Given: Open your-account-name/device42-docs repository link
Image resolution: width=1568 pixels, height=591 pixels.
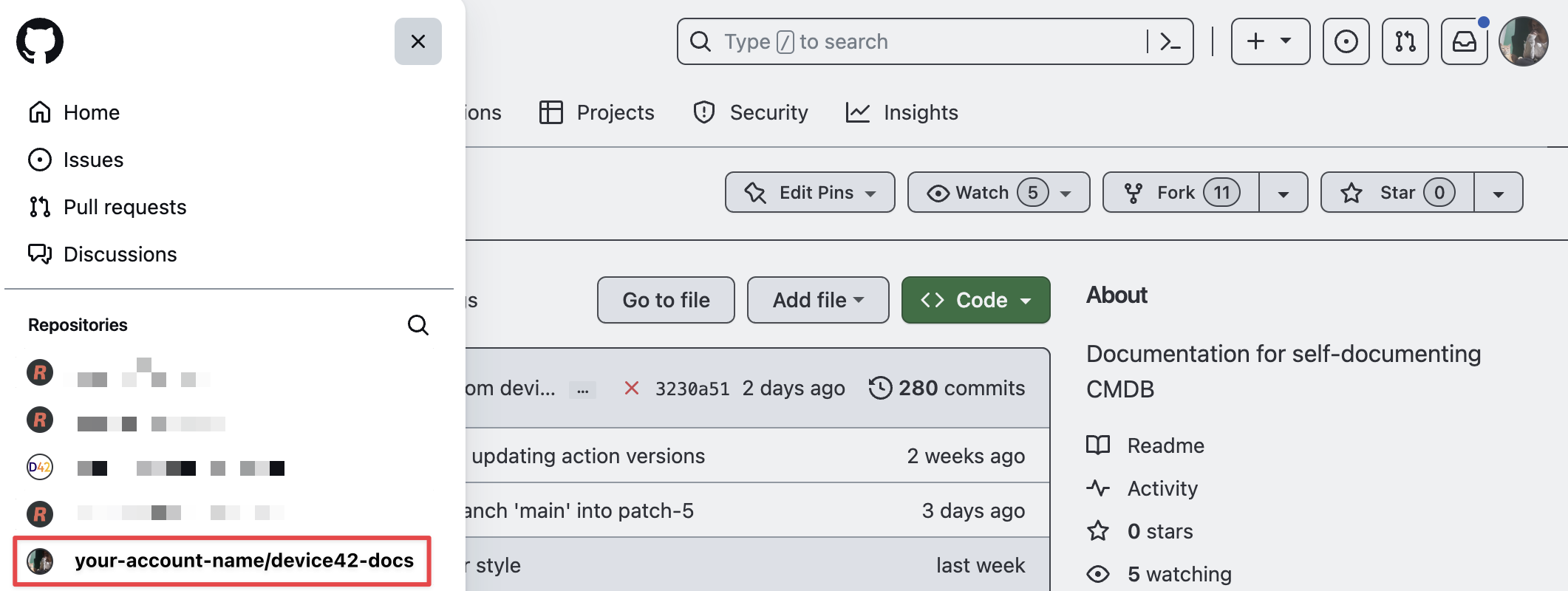Looking at the screenshot, I should [x=243, y=561].
